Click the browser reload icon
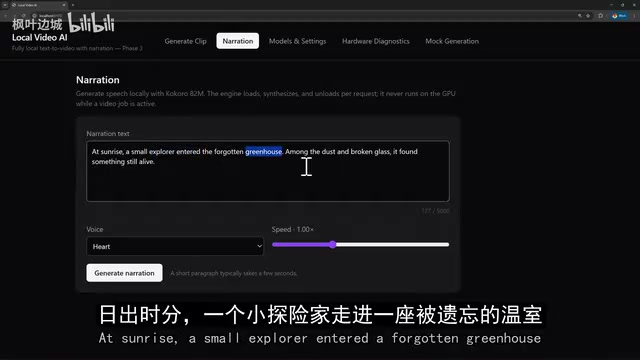The width and height of the screenshot is (640, 360). tap(23, 16)
